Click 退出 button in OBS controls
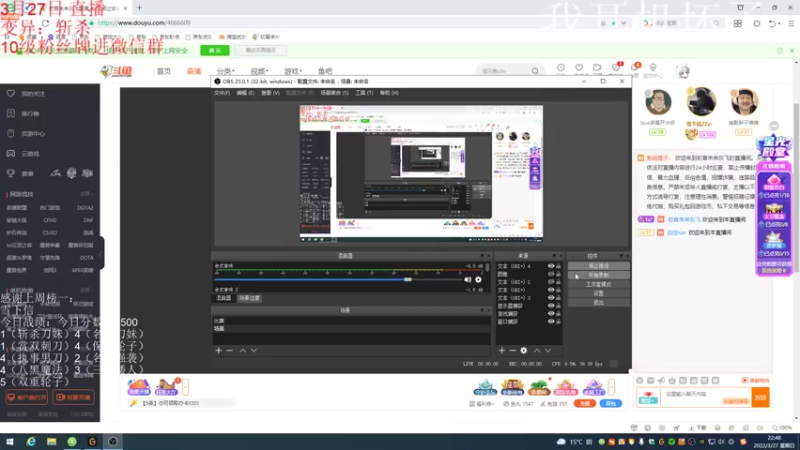This screenshot has height=450, width=800. point(598,303)
